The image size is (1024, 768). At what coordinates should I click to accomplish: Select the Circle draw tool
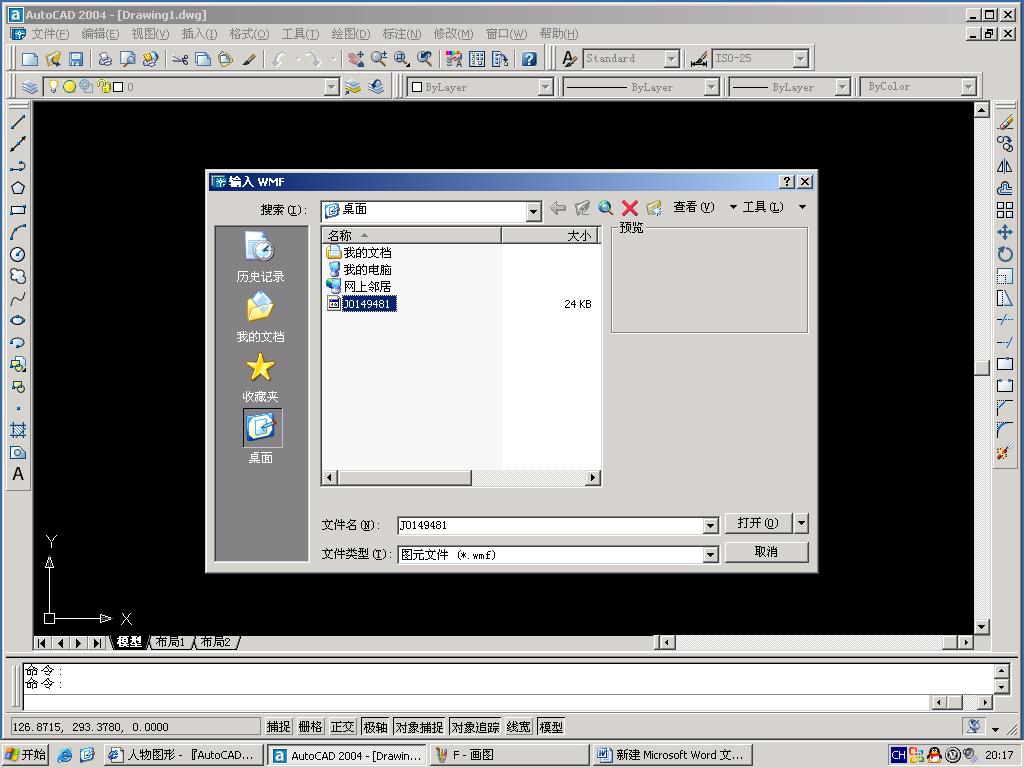tap(18, 254)
